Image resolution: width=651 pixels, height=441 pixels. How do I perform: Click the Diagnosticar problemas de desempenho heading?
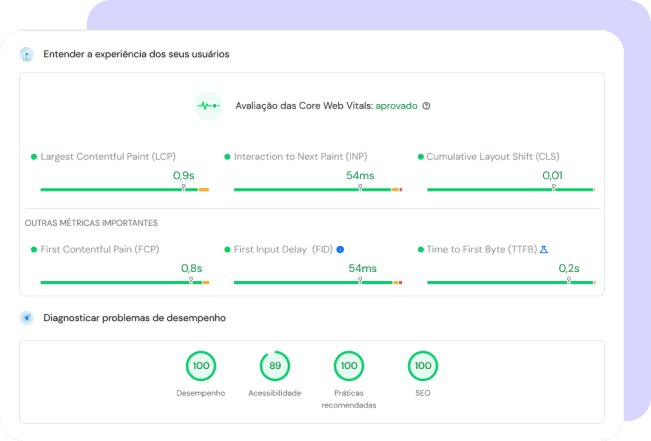click(x=134, y=318)
